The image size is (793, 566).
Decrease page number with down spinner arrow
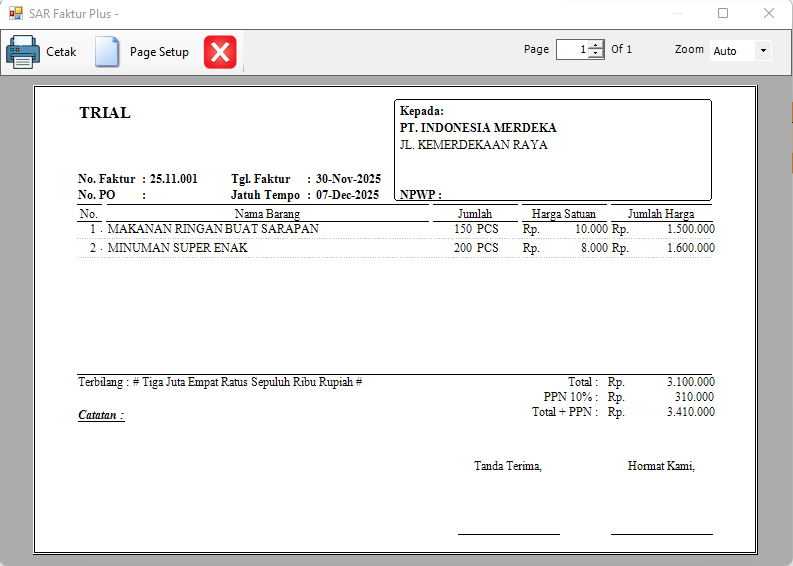(x=596, y=54)
